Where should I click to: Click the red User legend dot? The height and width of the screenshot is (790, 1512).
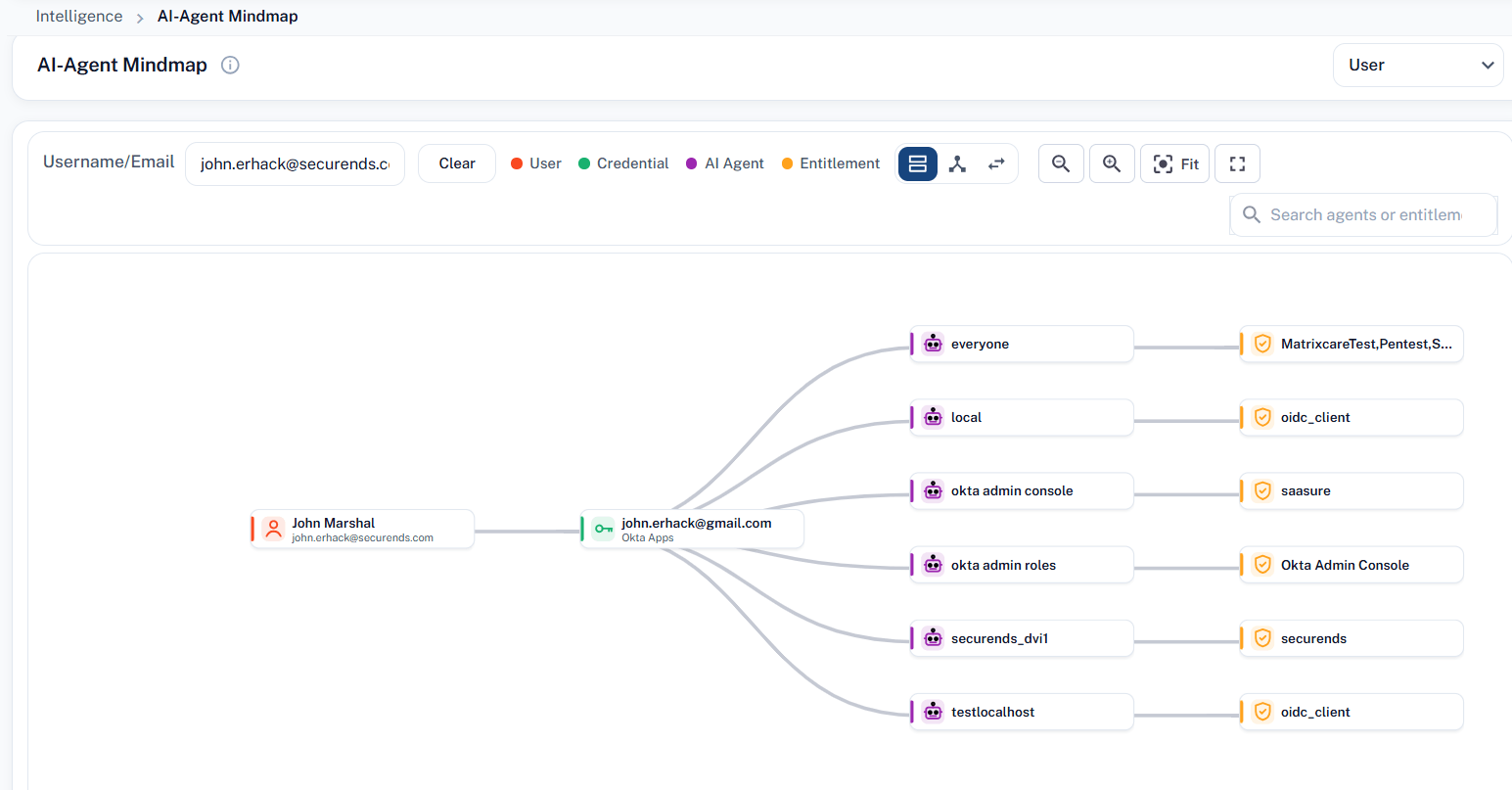(x=517, y=163)
